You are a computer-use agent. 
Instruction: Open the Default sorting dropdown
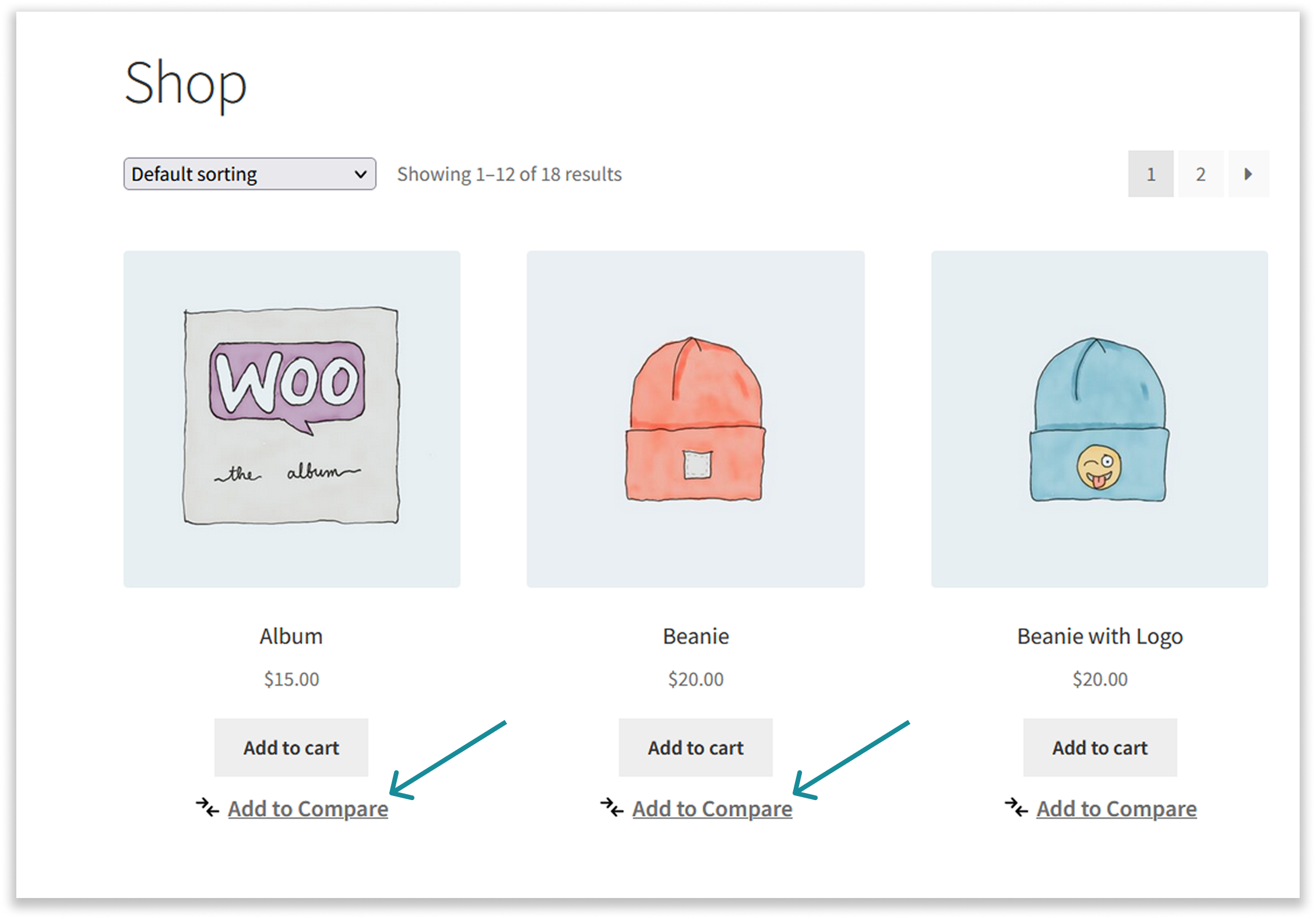point(249,174)
